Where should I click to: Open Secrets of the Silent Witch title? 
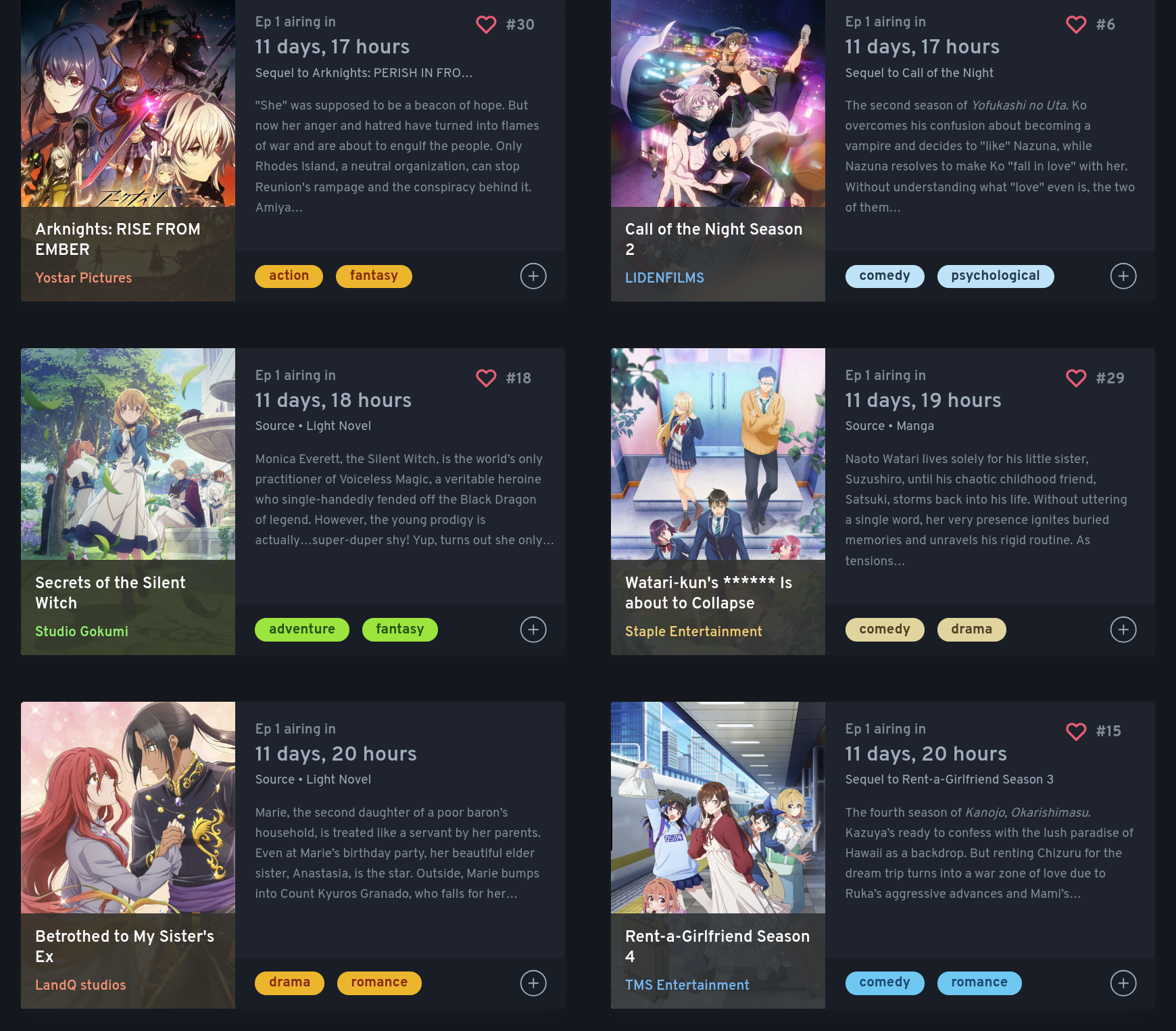pos(110,593)
